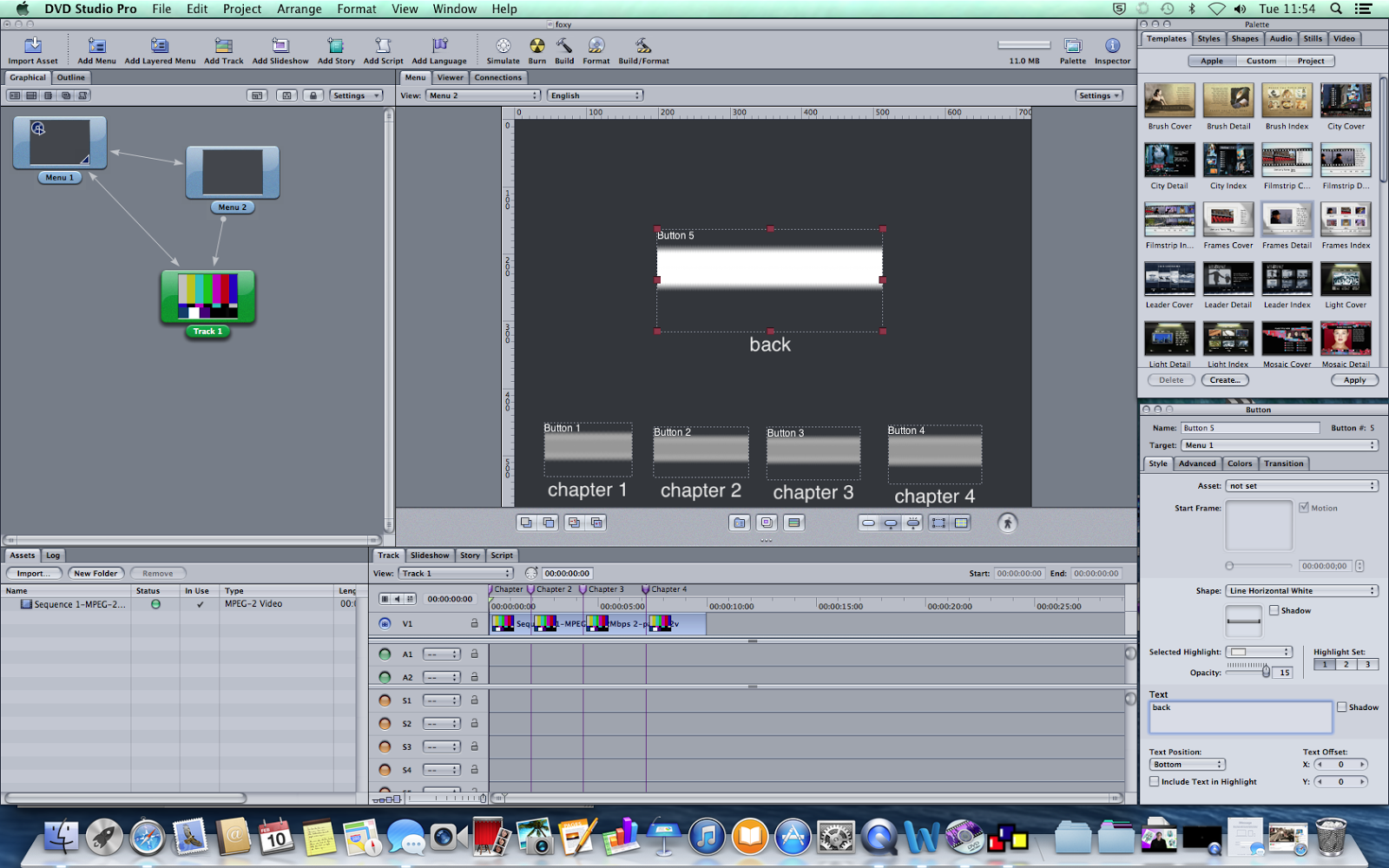Click the Import Asset toolbar icon
The width and height of the screenshot is (1389, 868).
tap(33, 45)
